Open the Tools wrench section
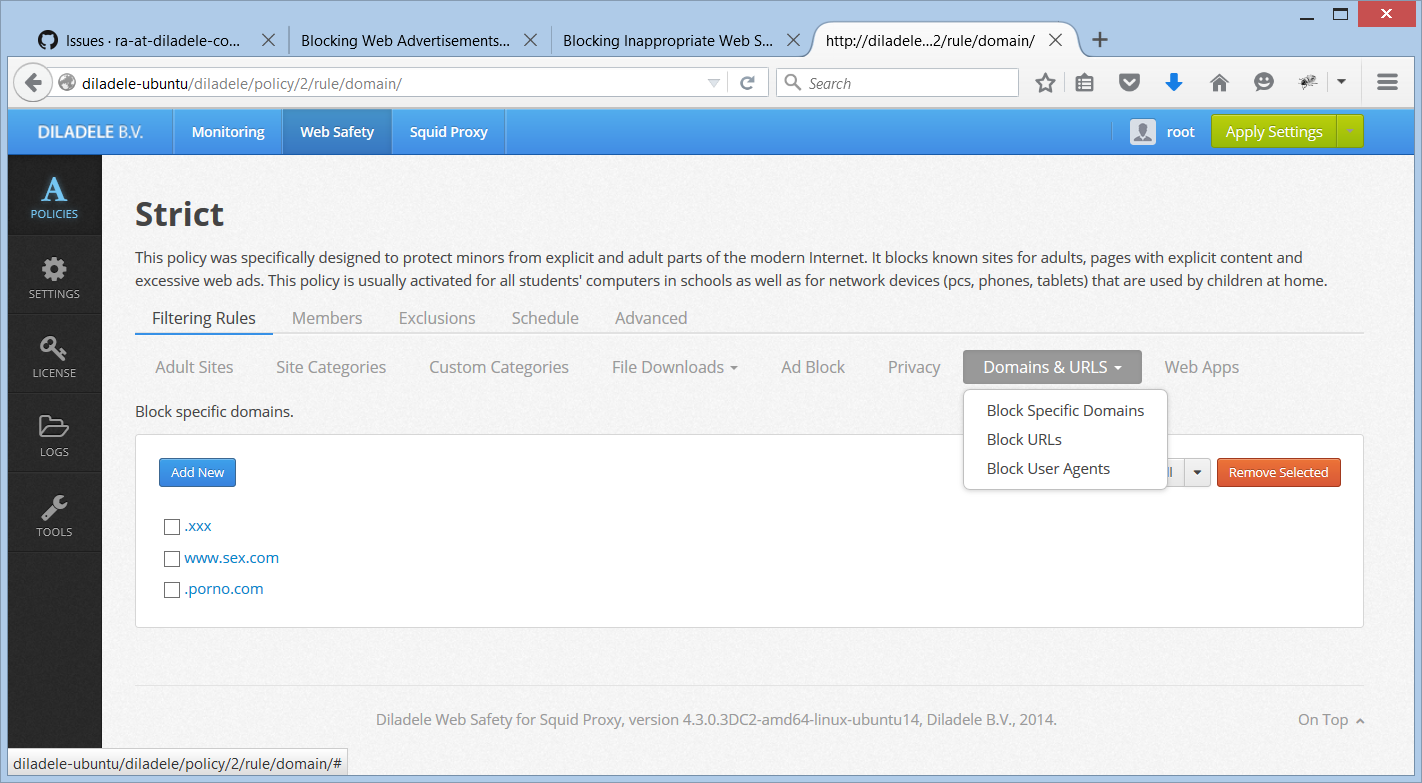Image resolution: width=1422 pixels, height=783 pixels. [x=54, y=514]
